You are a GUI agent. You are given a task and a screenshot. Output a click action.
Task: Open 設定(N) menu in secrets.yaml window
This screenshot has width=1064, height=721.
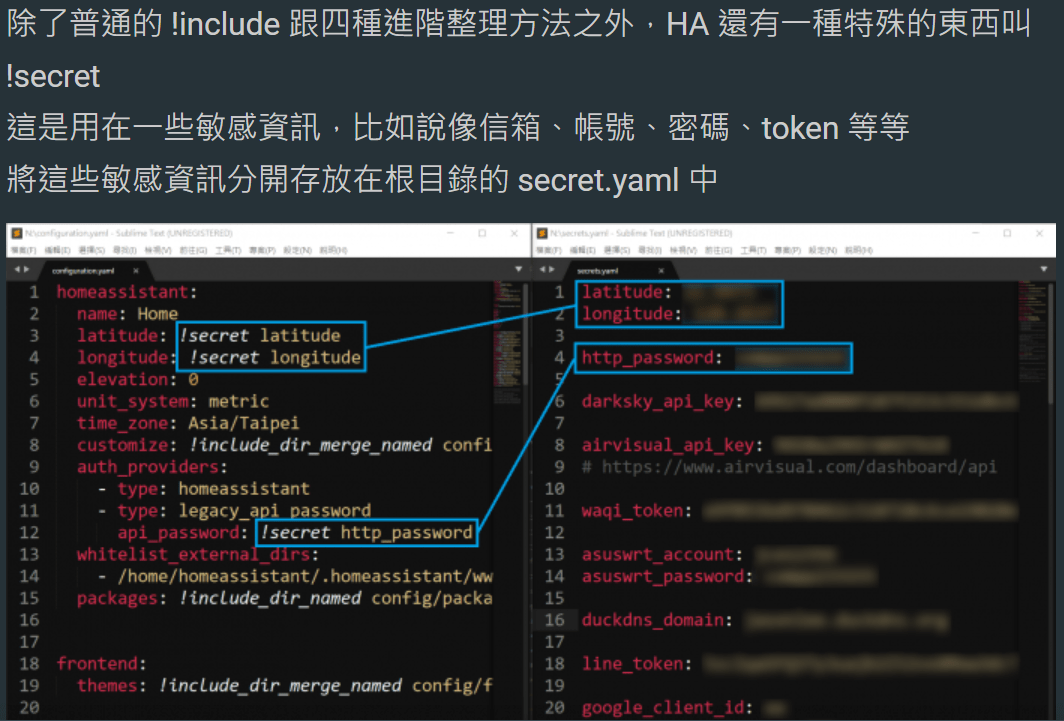(x=822, y=250)
